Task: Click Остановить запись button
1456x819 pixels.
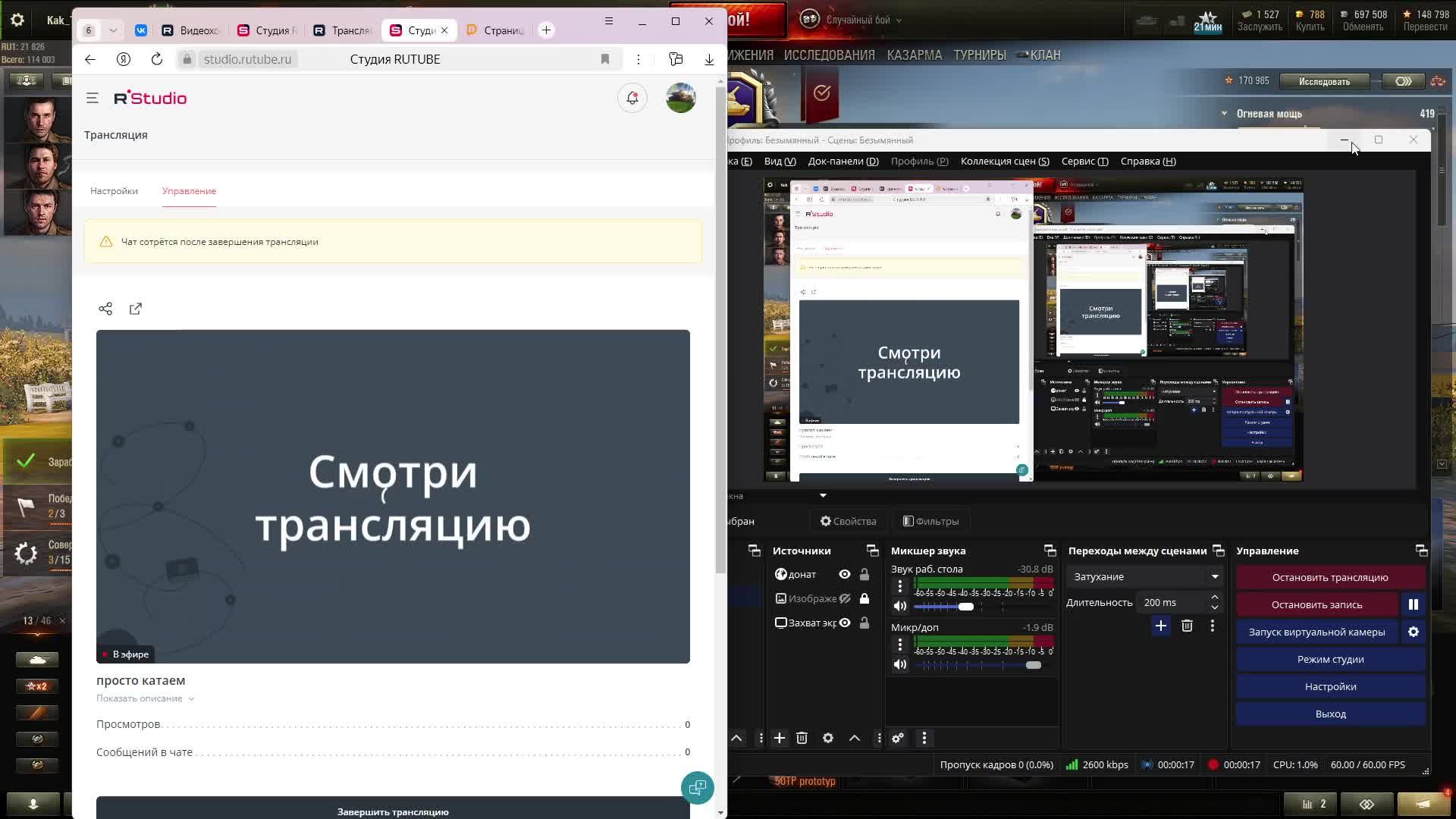Action: pos(1317,604)
